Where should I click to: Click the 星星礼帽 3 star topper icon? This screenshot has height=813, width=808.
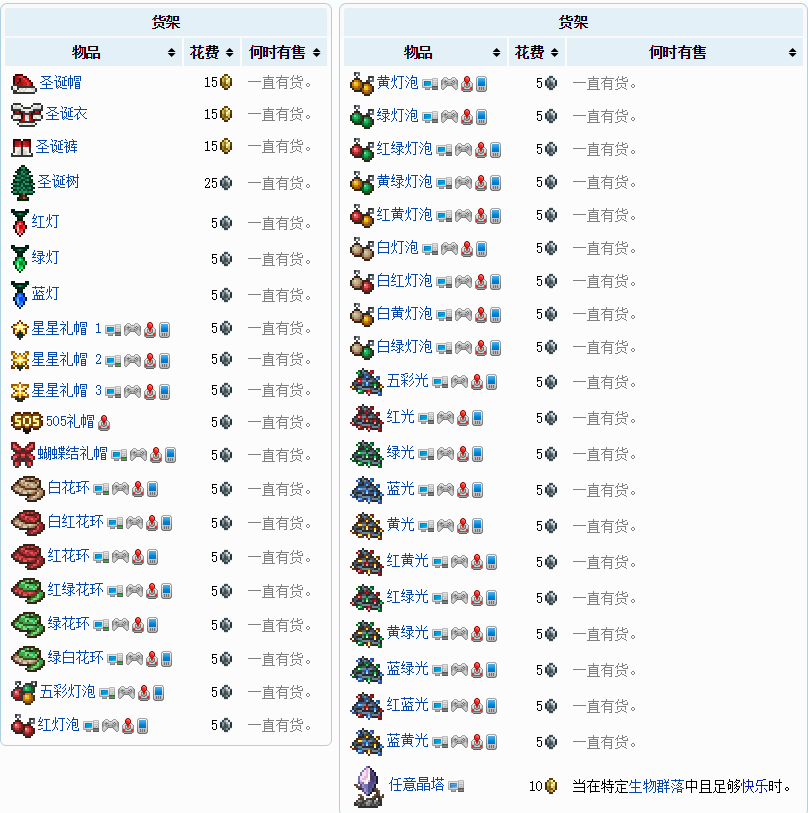coord(20,391)
